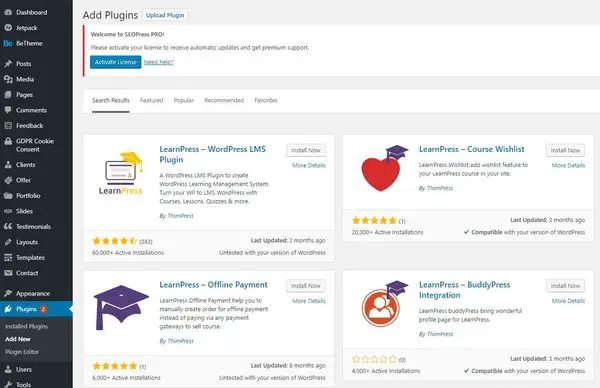Image resolution: width=600 pixels, height=388 pixels.
Task: Click Upload Plugin button
Action: (165, 15)
